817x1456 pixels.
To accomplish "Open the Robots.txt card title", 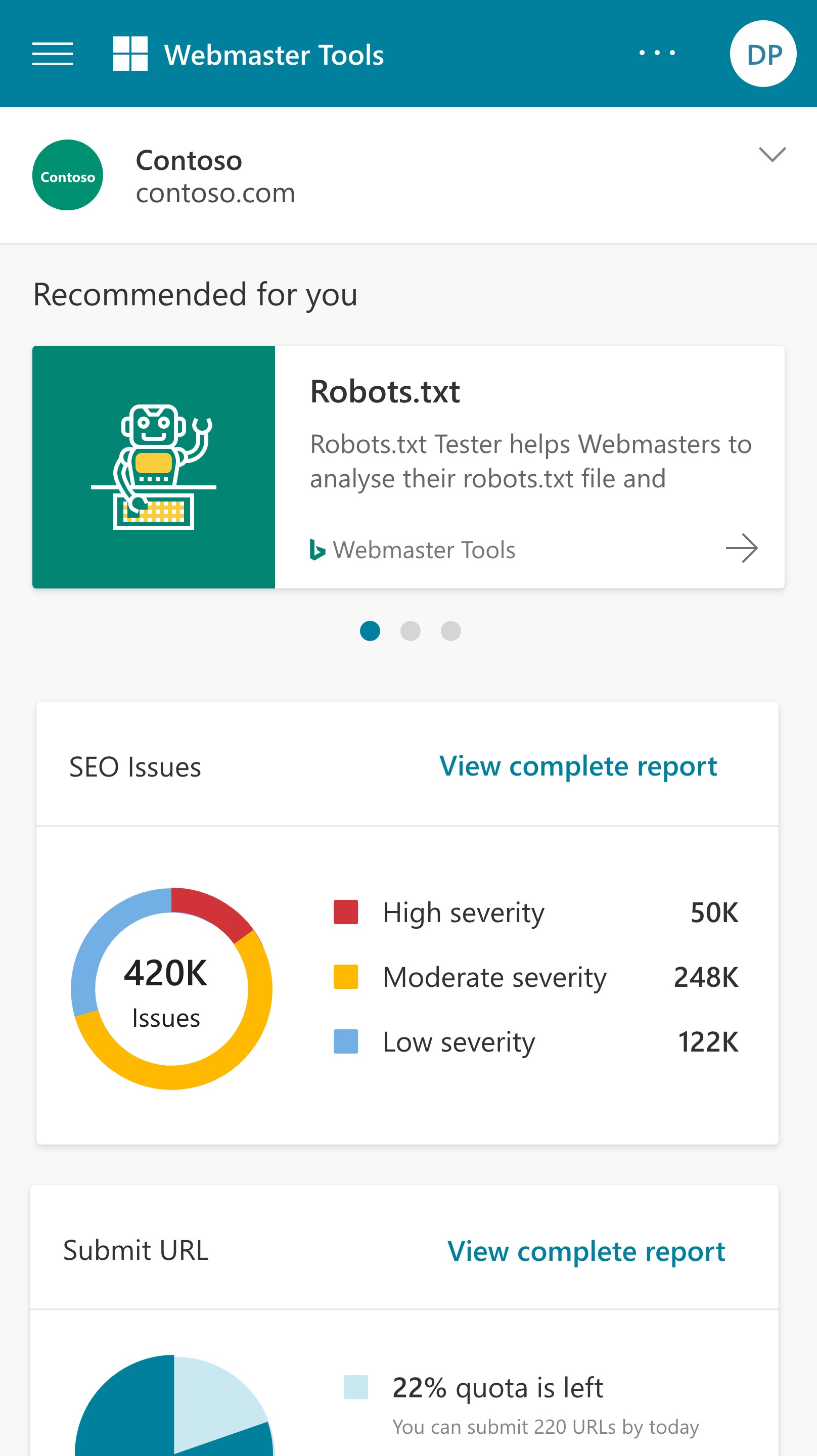I will pos(385,391).
